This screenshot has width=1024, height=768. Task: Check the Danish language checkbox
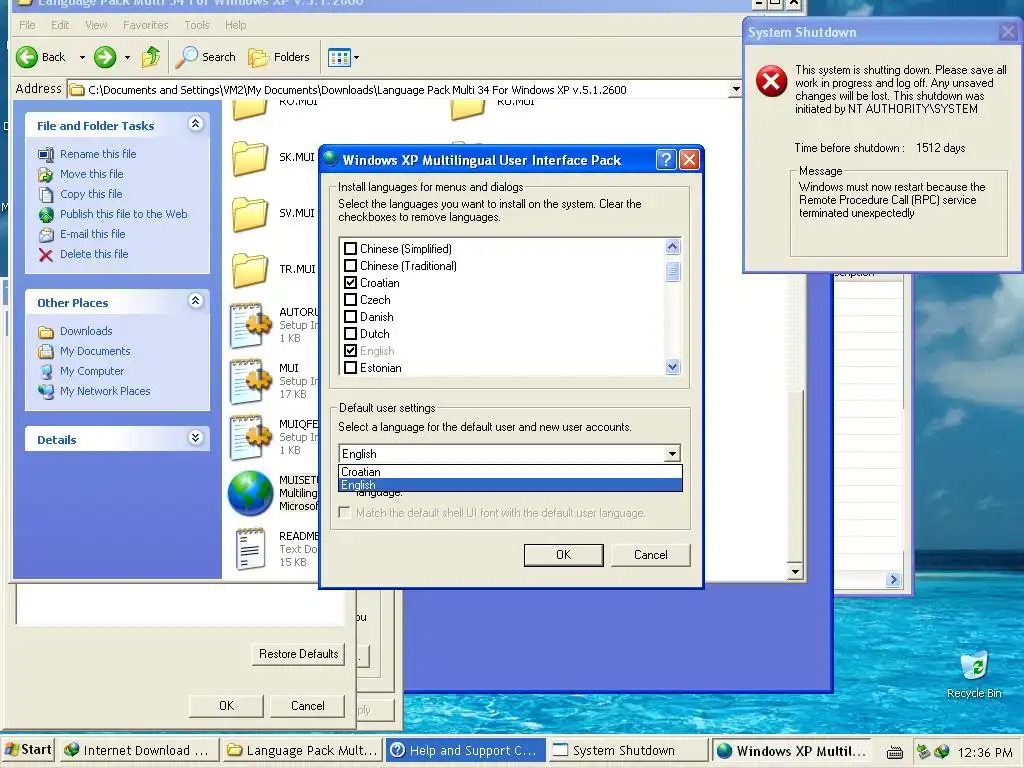350,317
